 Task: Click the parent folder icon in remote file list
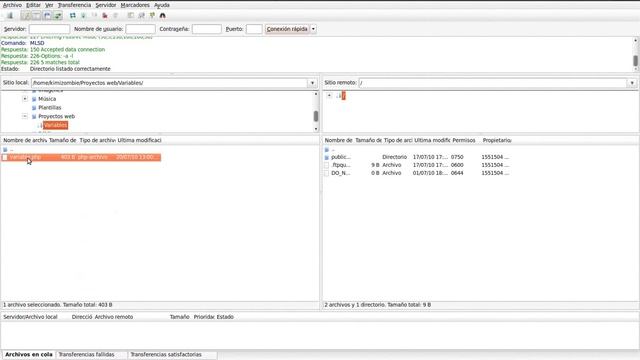click(x=327, y=150)
